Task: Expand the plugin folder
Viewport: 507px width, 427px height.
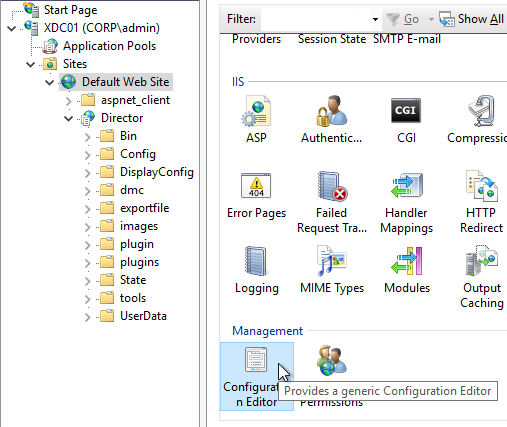Action: click(87, 245)
